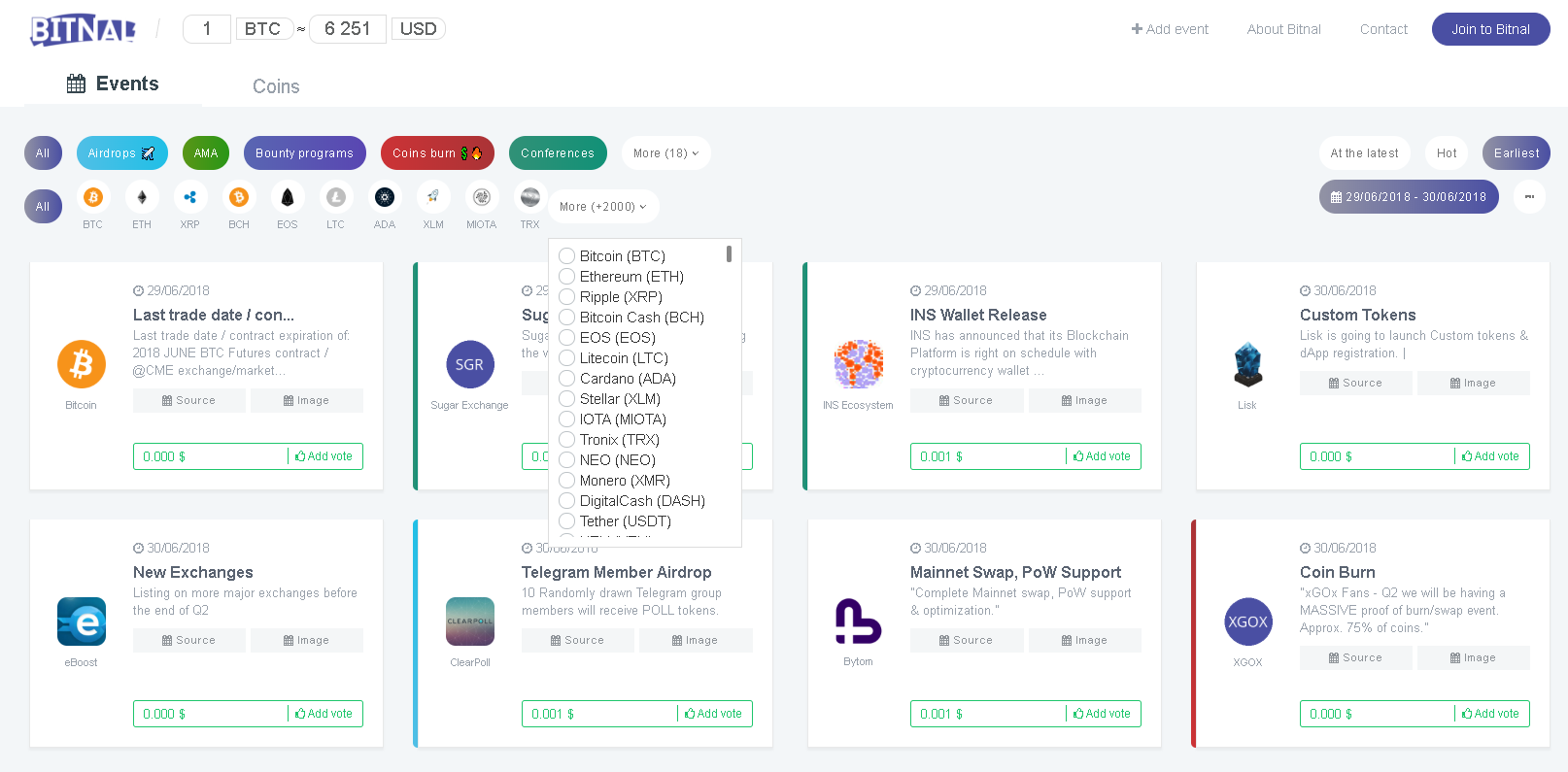The image size is (1568, 772).
Task: Select the BTC coin filter icon
Action: pos(93,197)
